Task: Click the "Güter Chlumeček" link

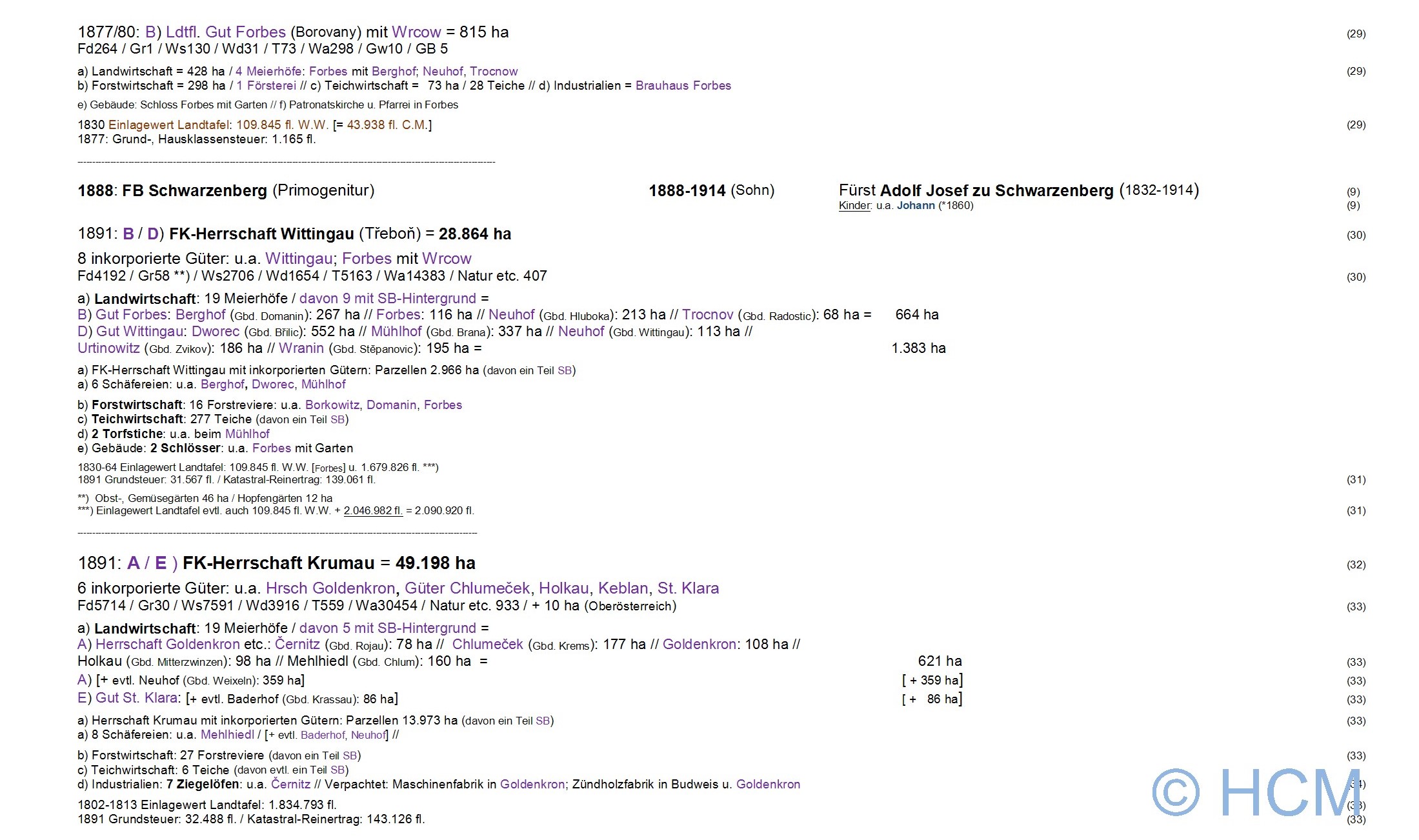Action: [x=467, y=588]
